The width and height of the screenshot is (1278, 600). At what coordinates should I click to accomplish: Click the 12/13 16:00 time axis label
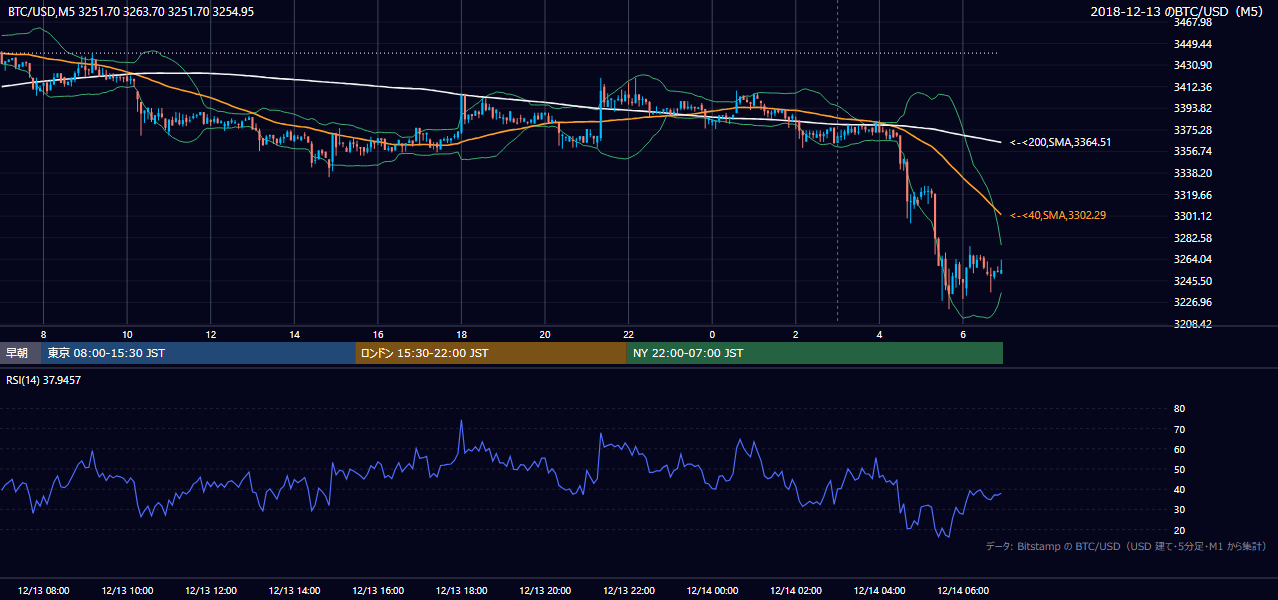(378, 591)
